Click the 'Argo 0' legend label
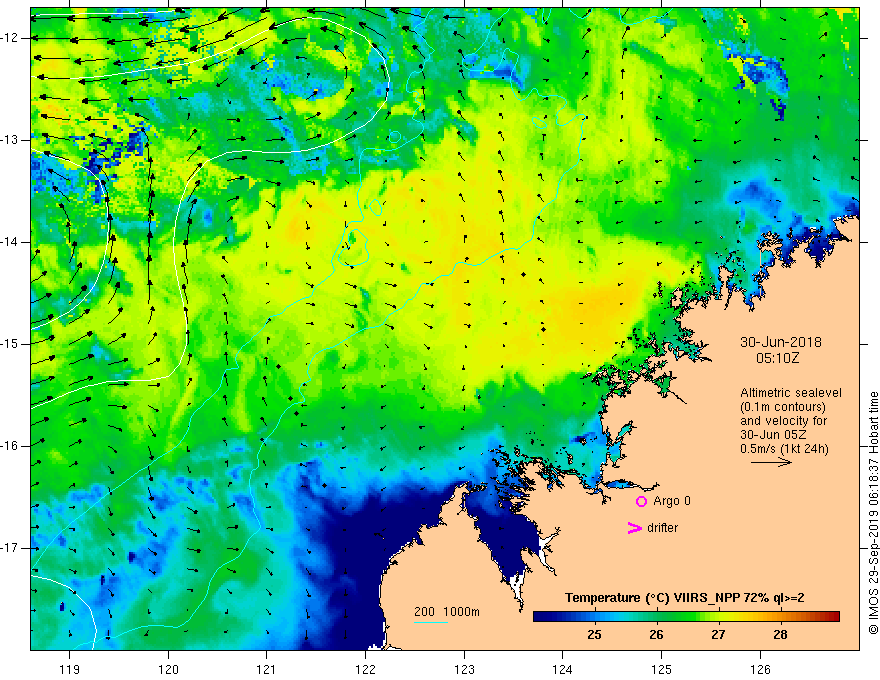The width and height of the screenshot is (880, 680). tap(672, 501)
